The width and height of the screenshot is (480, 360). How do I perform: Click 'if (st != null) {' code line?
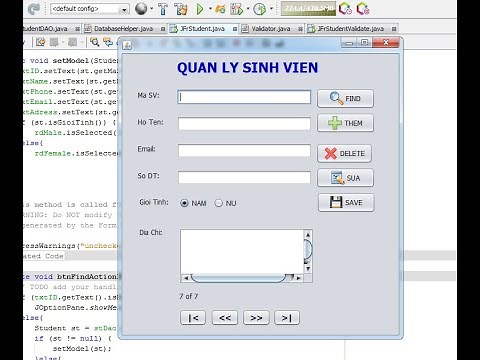click(x=73, y=338)
